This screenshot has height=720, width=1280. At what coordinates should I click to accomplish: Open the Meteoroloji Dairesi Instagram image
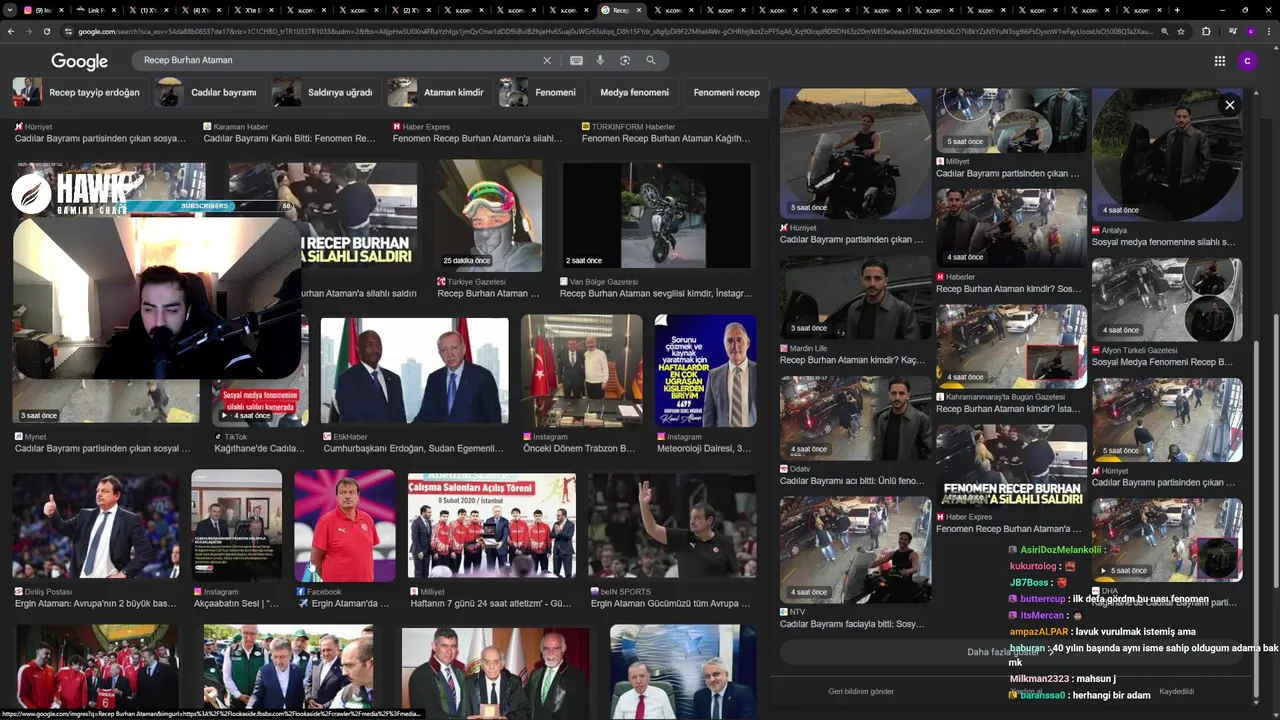point(705,371)
